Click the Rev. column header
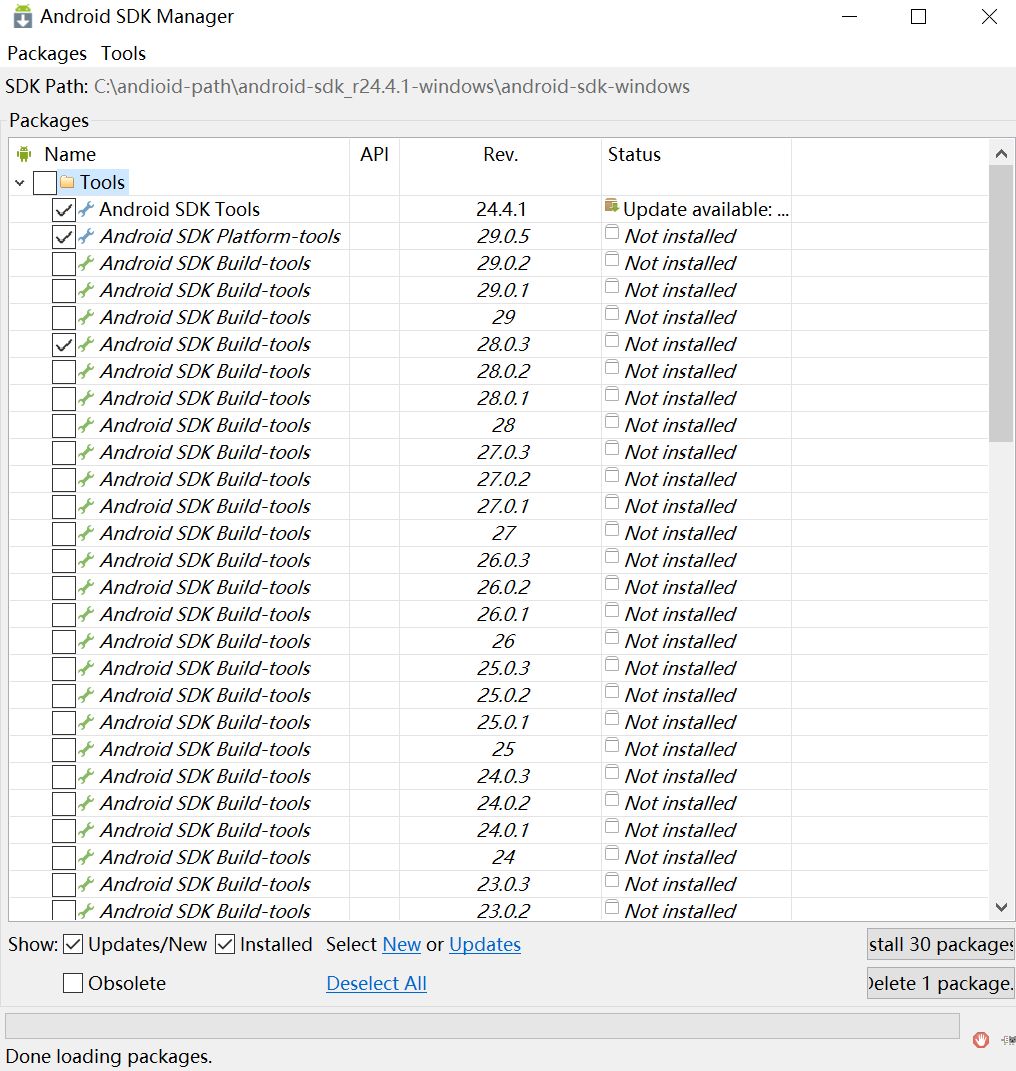 501,154
